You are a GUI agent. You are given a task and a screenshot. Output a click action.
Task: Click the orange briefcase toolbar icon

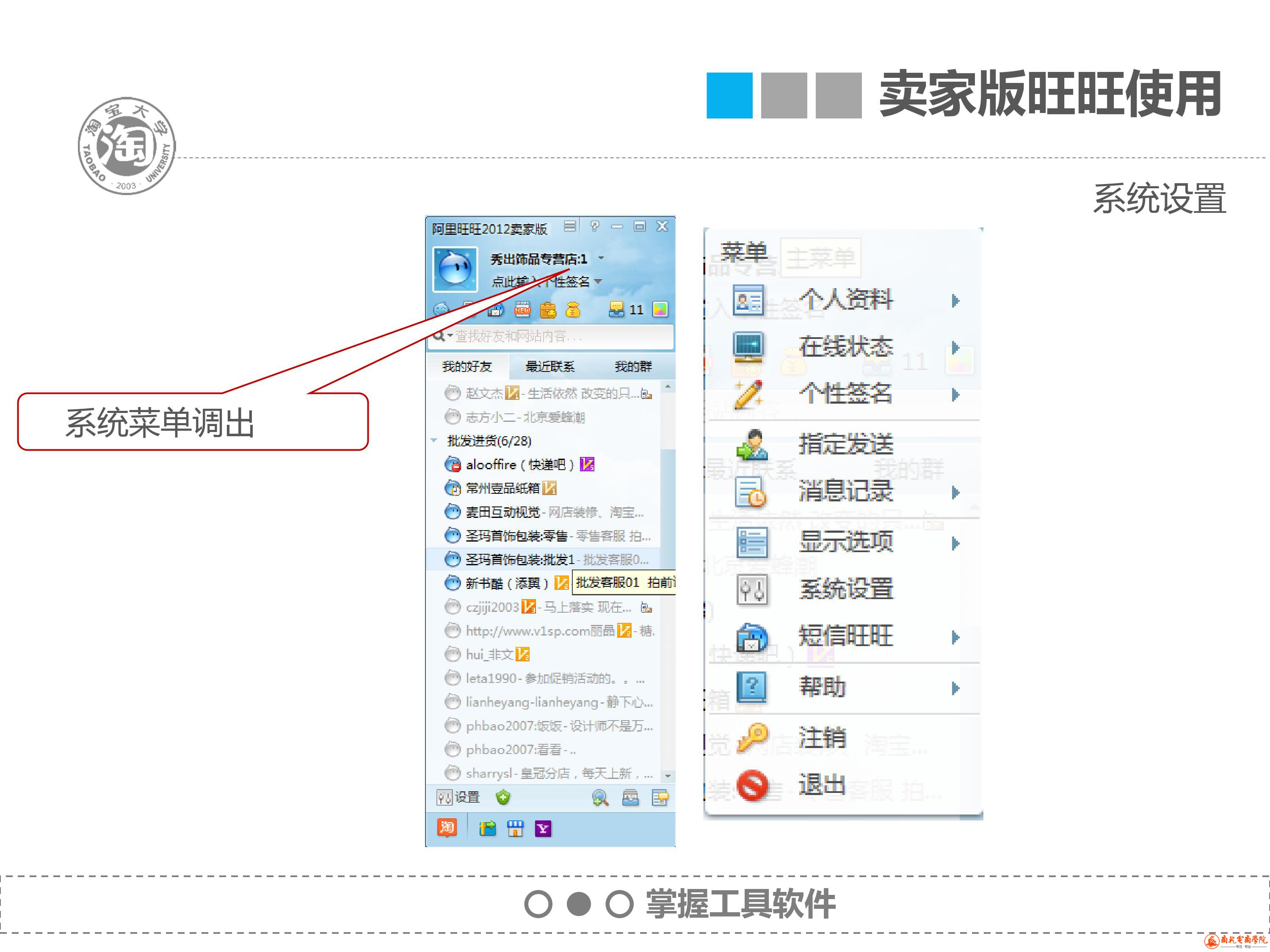(548, 310)
